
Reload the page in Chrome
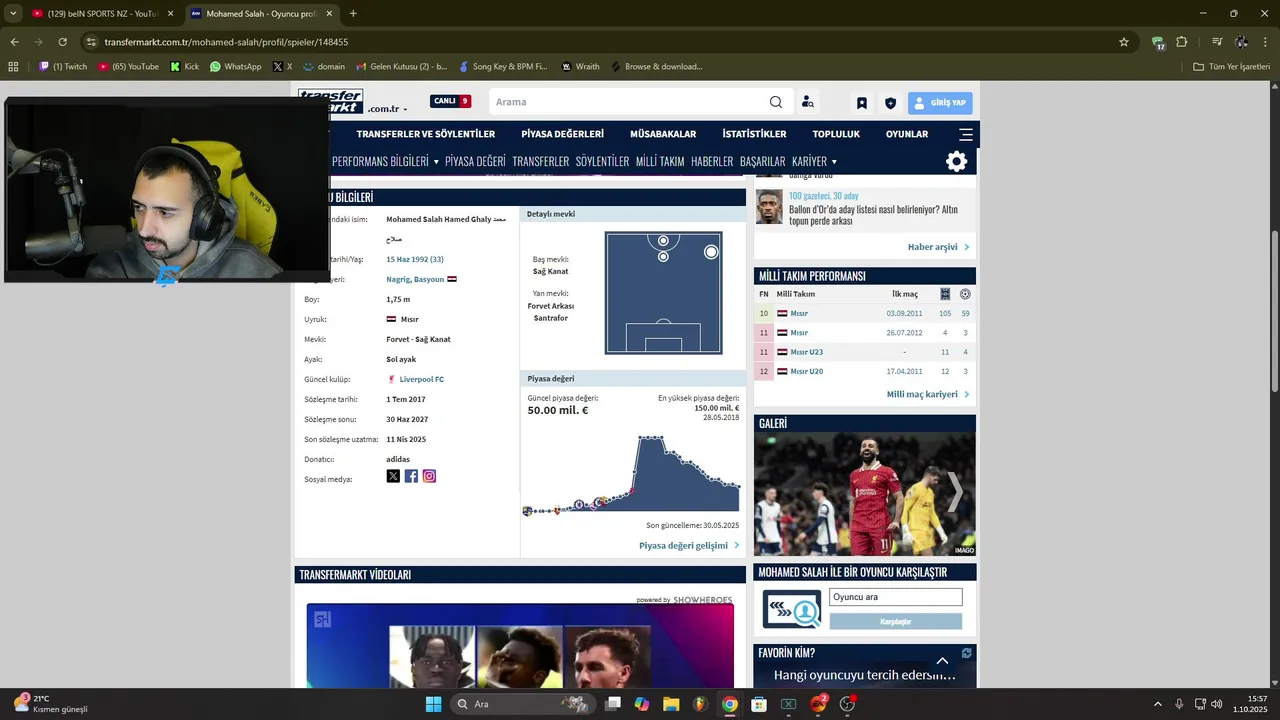point(62,42)
